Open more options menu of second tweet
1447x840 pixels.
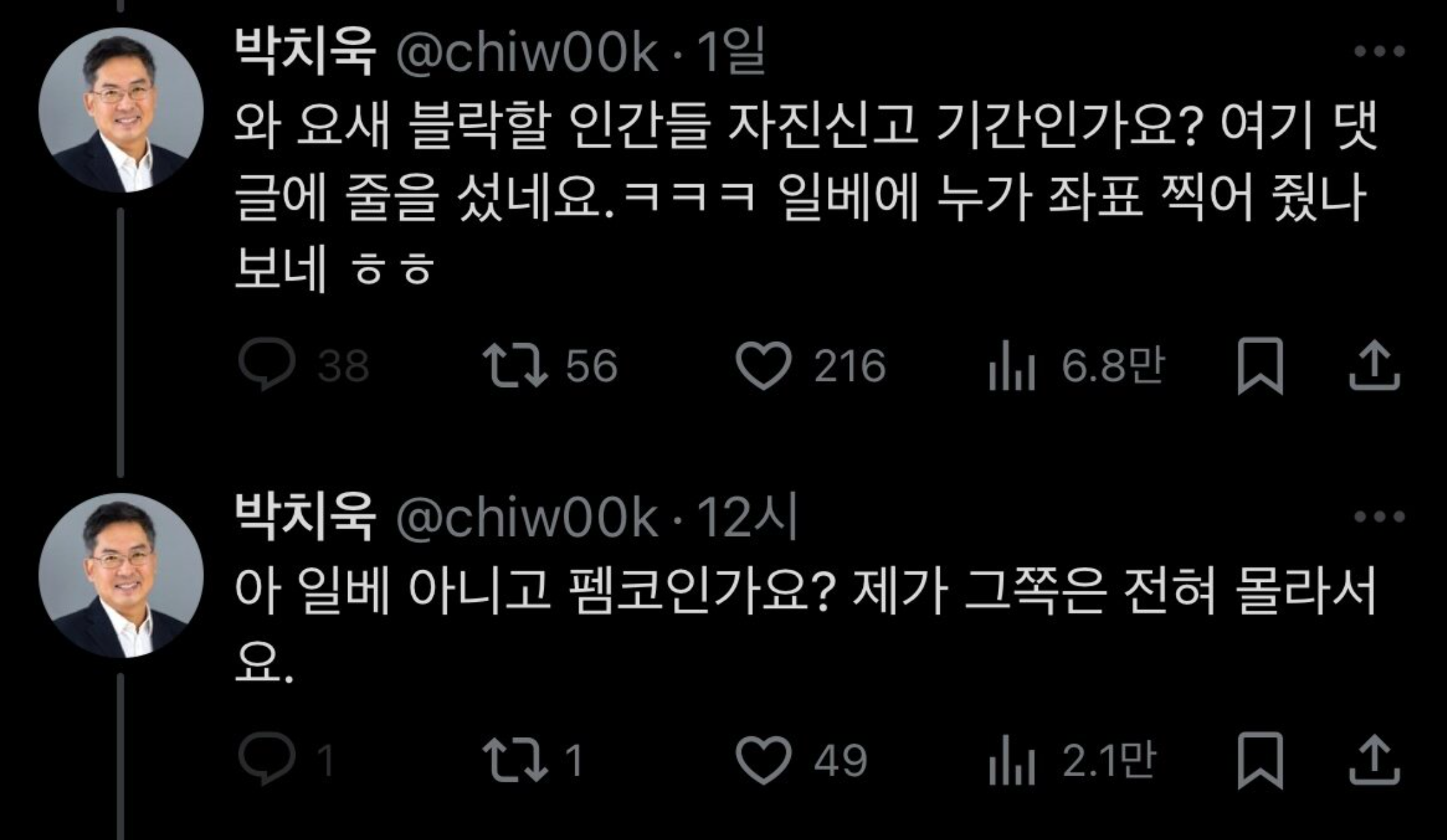(1379, 516)
